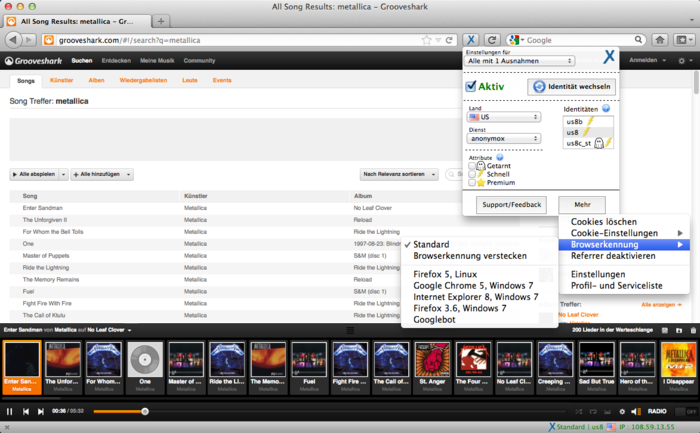The image size is (700, 433).
Task: Select identity us8b in Identitäten list
Action: pos(588,121)
